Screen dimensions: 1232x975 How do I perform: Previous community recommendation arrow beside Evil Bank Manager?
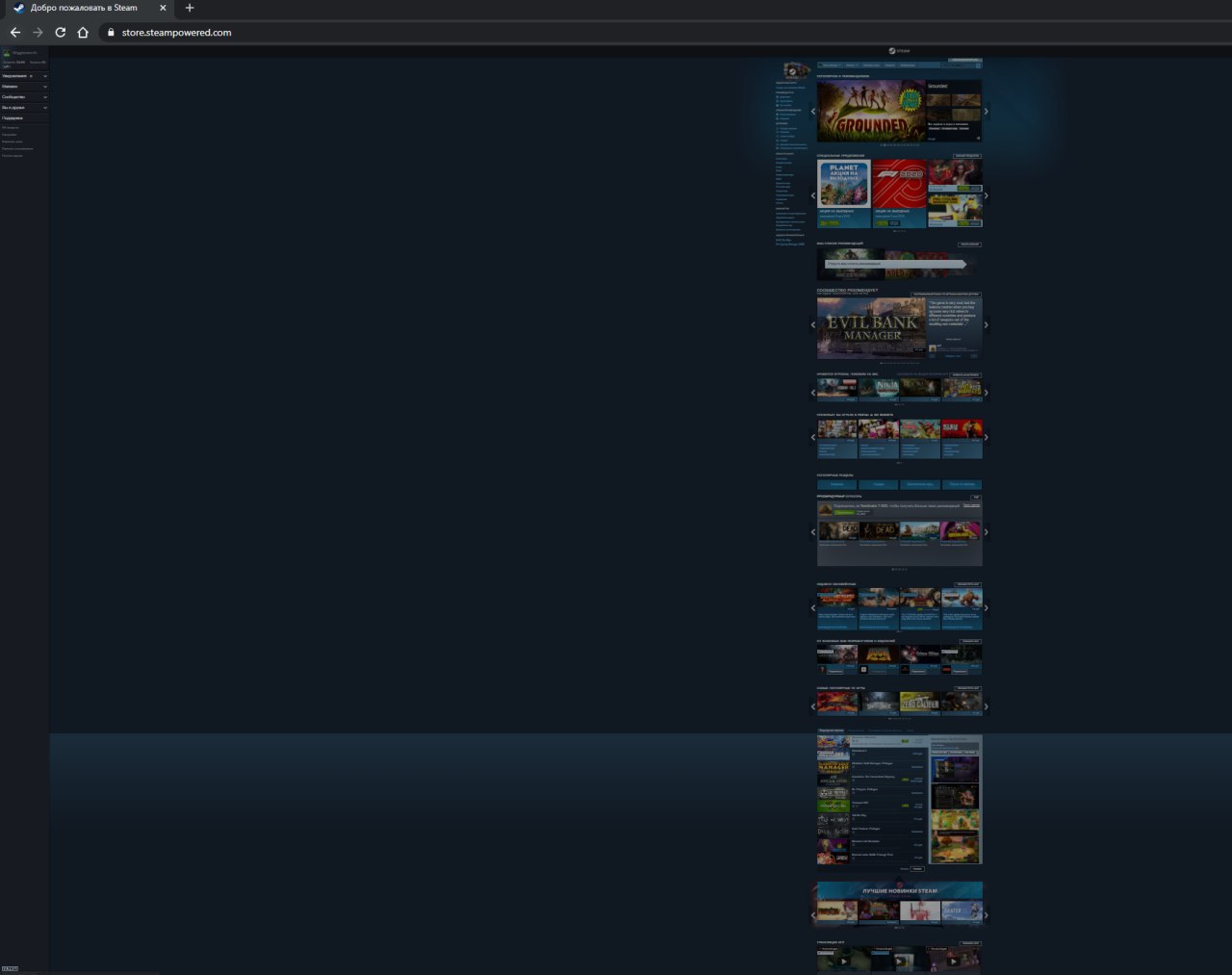(812, 325)
